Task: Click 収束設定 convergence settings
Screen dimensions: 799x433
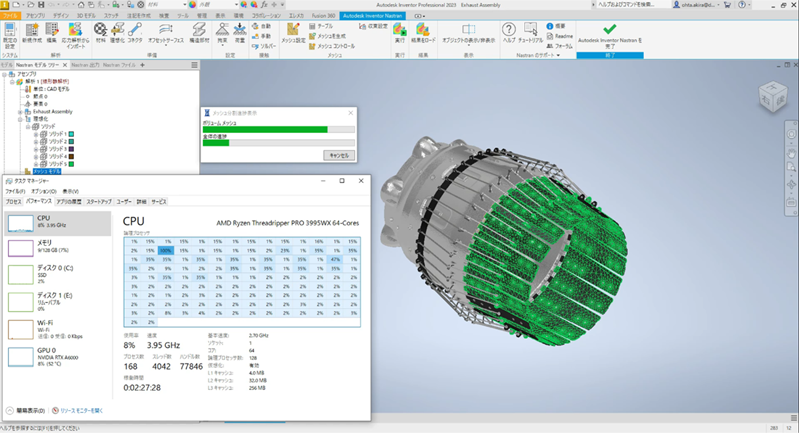Action: pos(373,26)
